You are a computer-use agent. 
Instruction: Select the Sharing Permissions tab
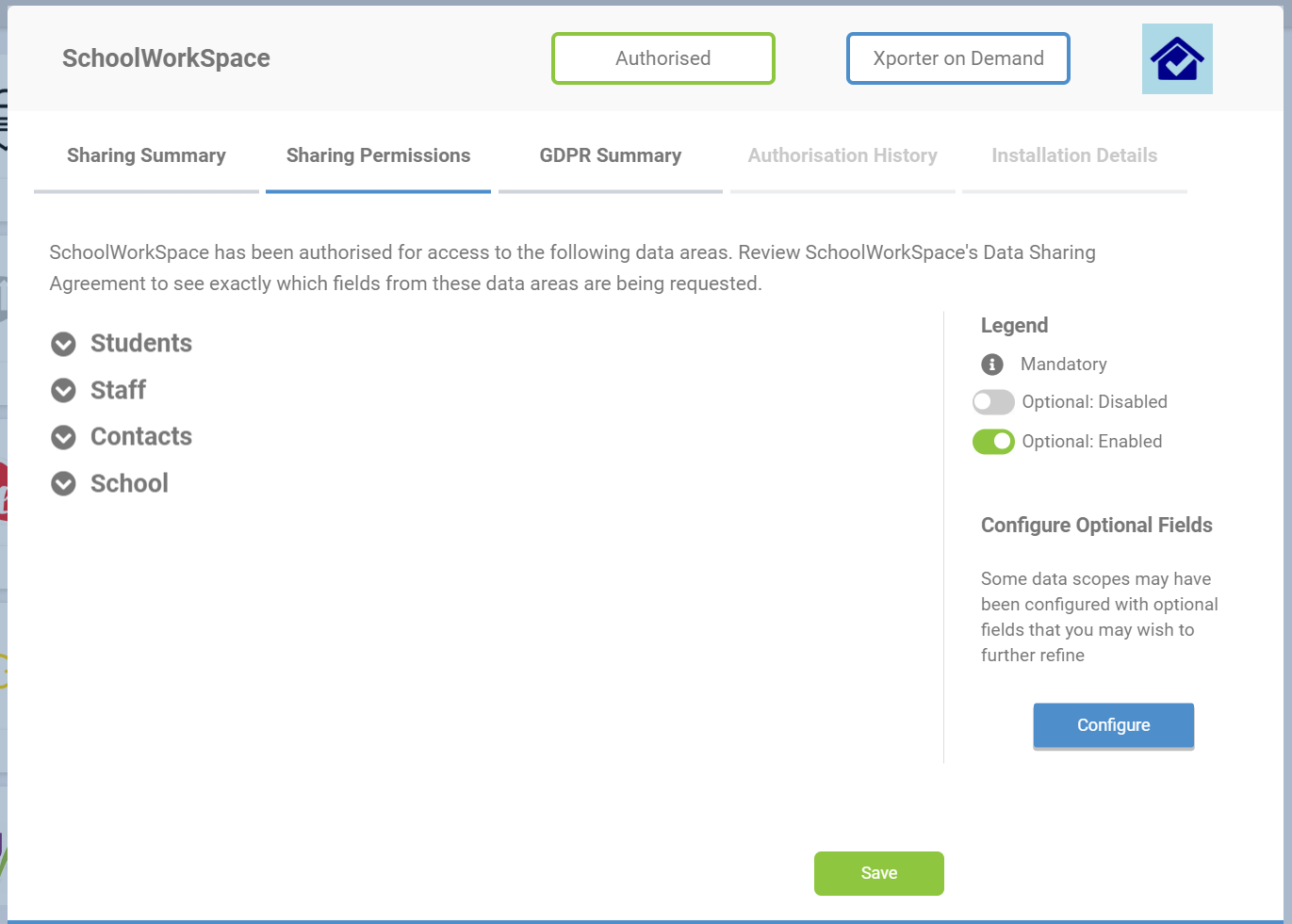(378, 156)
